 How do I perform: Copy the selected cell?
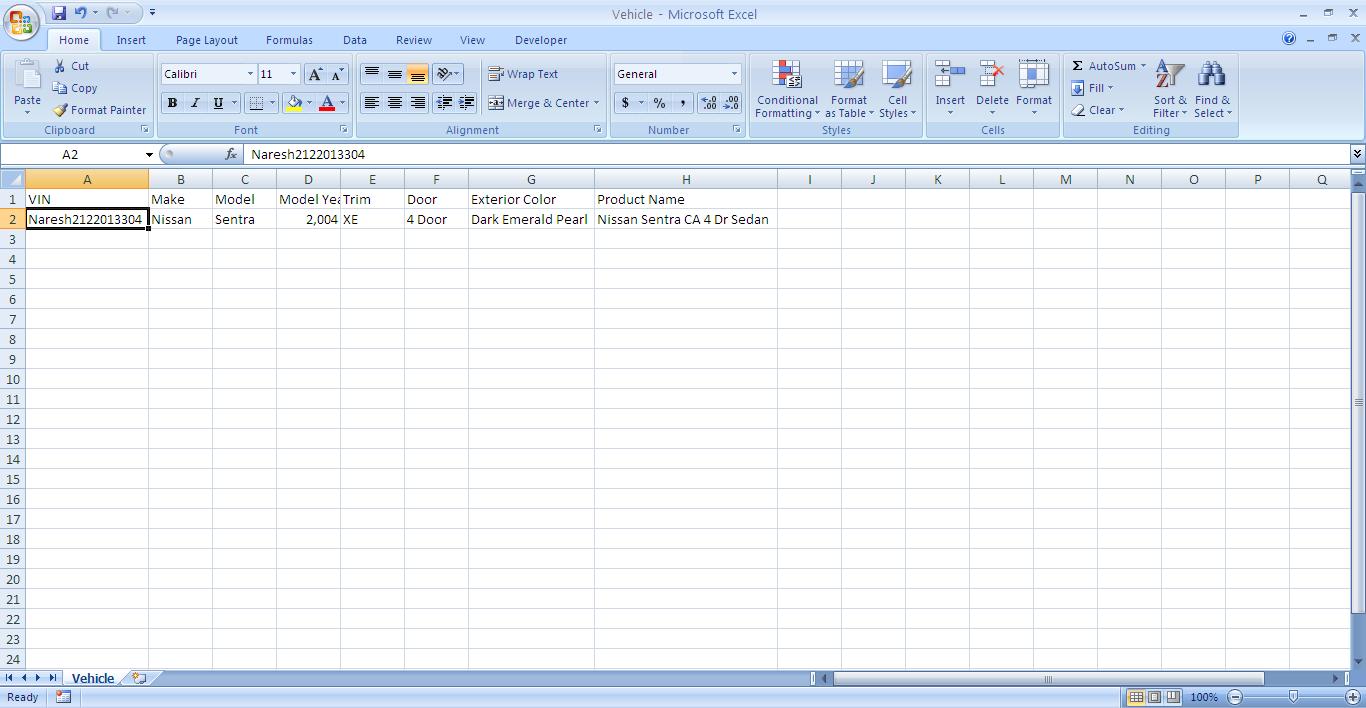tap(75, 88)
